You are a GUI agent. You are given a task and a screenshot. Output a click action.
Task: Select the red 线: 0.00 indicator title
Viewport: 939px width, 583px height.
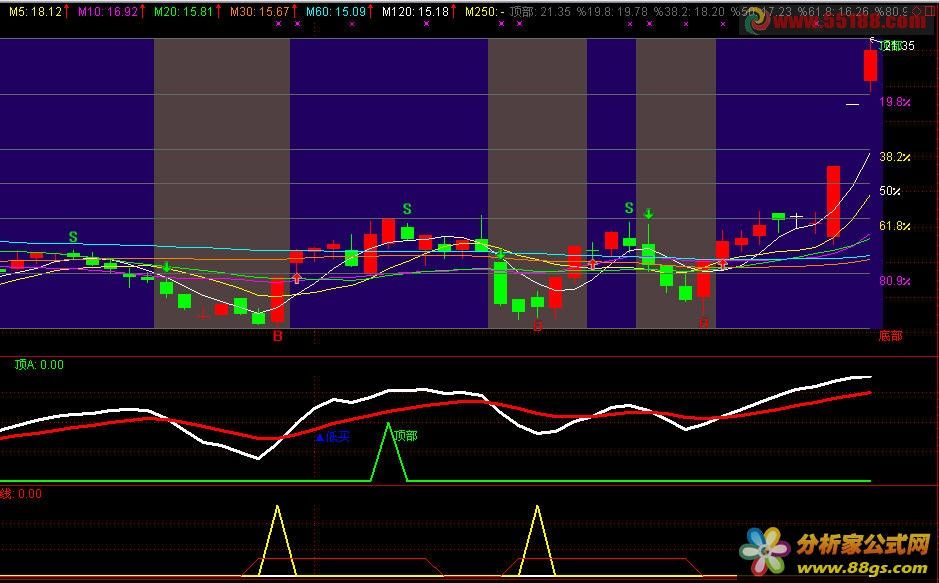pyautogui.click(x=21, y=494)
